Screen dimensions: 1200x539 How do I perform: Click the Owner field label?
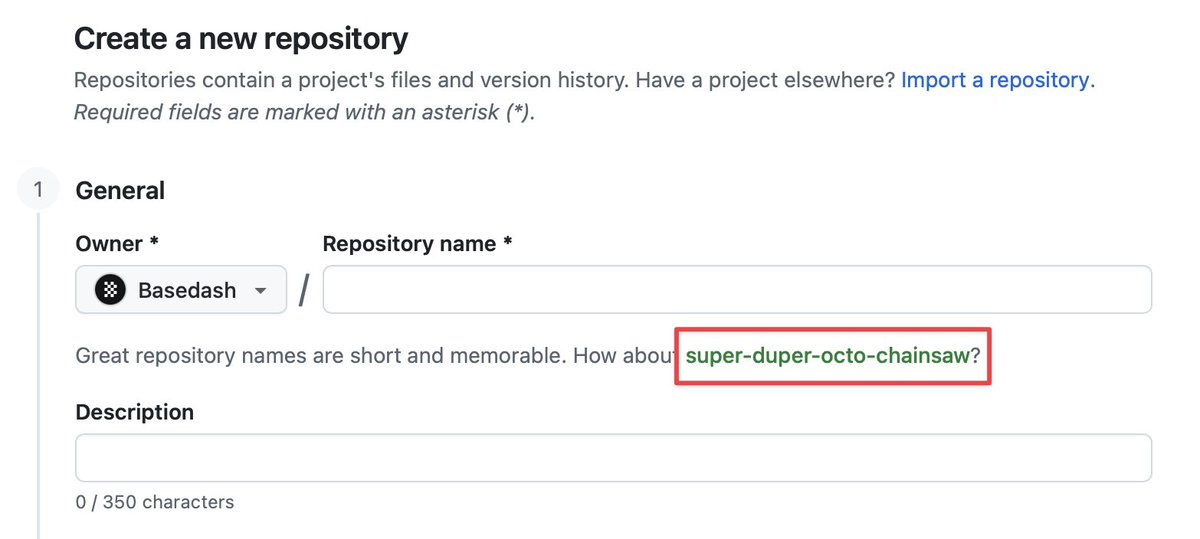pyautogui.click(x=117, y=244)
